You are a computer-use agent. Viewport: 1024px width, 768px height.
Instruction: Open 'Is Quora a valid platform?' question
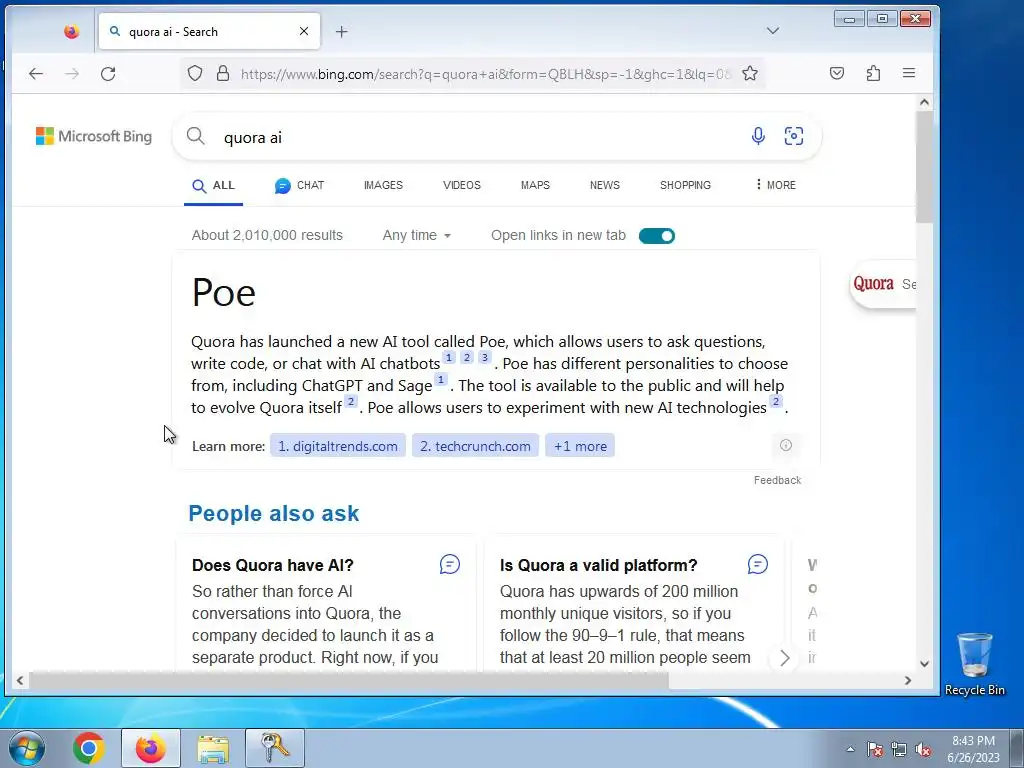coord(598,566)
